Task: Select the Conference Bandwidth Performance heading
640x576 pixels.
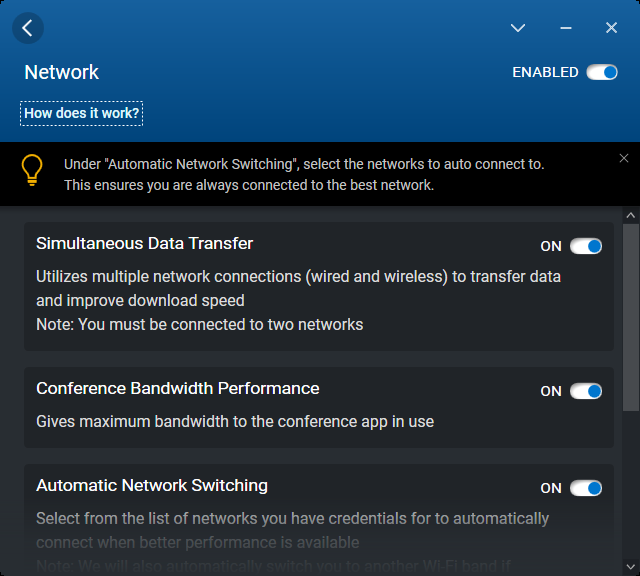Action: pos(177,388)
